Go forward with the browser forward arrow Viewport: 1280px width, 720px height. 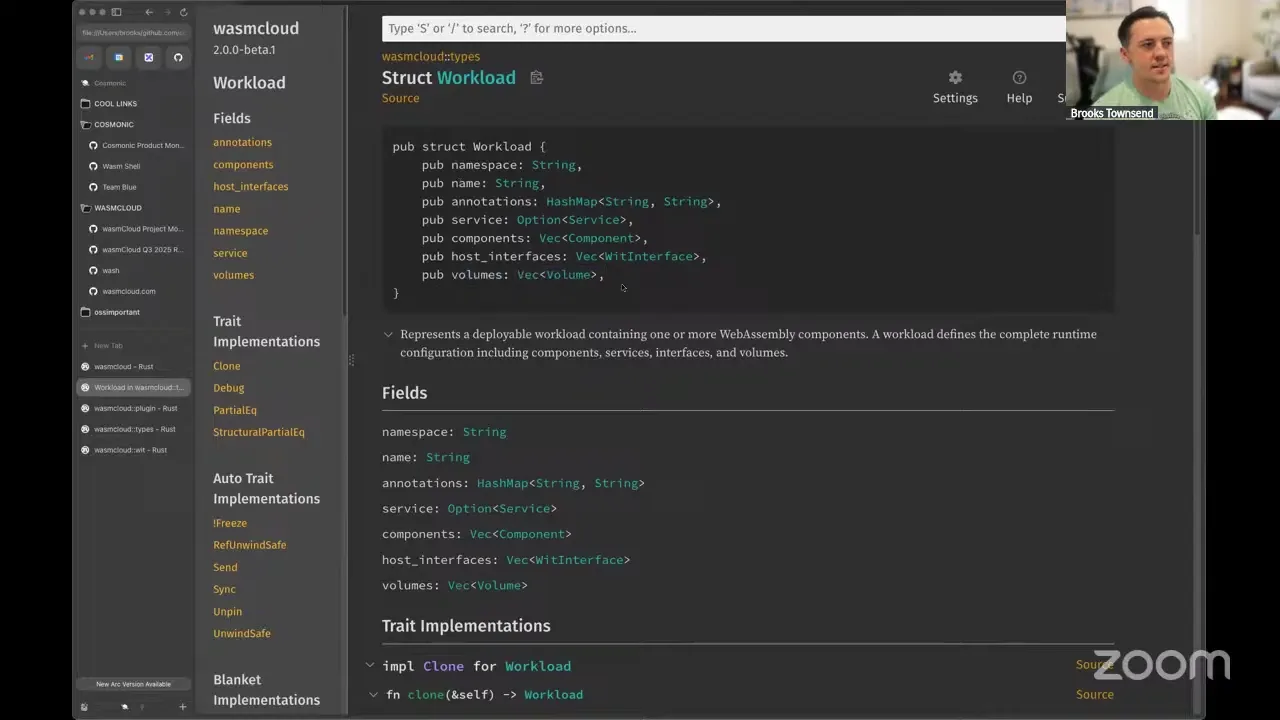pyautogui.click(x=166, y=12)
